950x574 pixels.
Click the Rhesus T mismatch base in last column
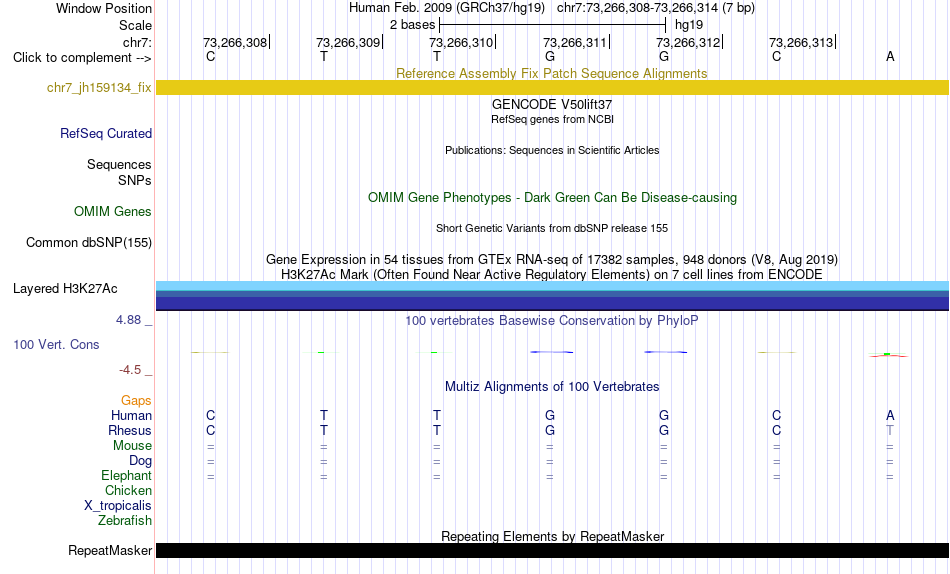pos(890,430)
